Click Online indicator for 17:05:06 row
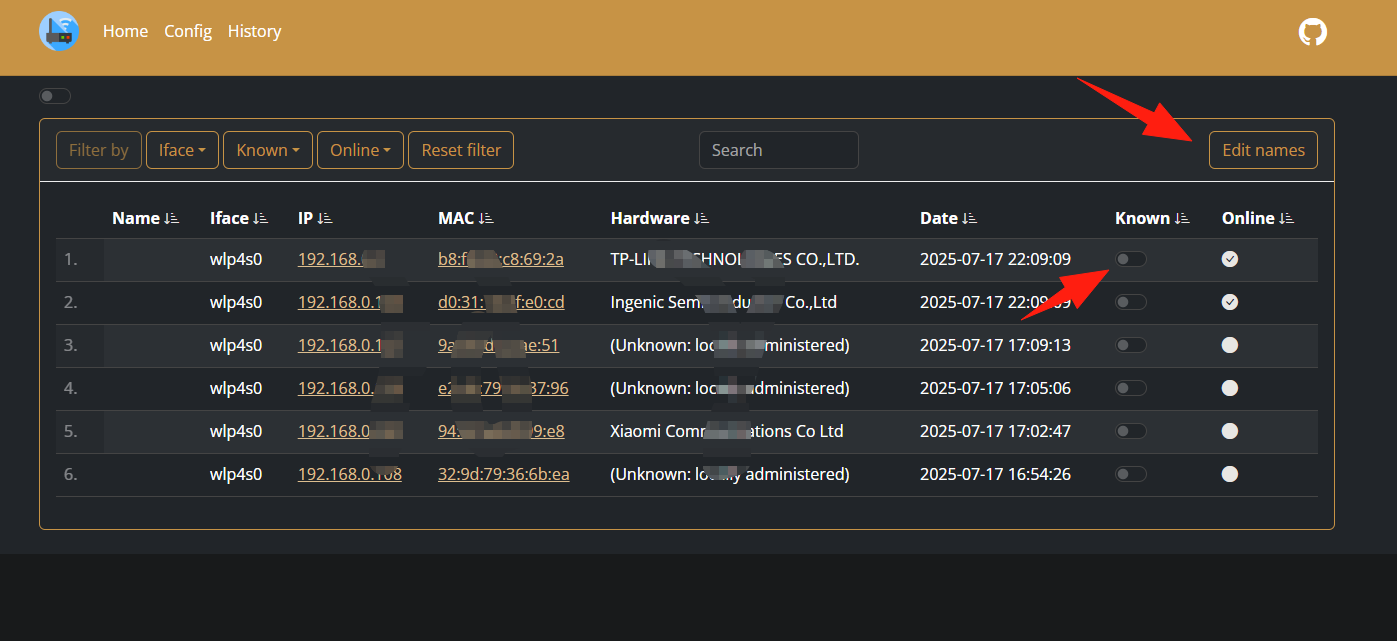Image resolution: width=1397 pixels, height=641 pixels. pos(1230,388)
